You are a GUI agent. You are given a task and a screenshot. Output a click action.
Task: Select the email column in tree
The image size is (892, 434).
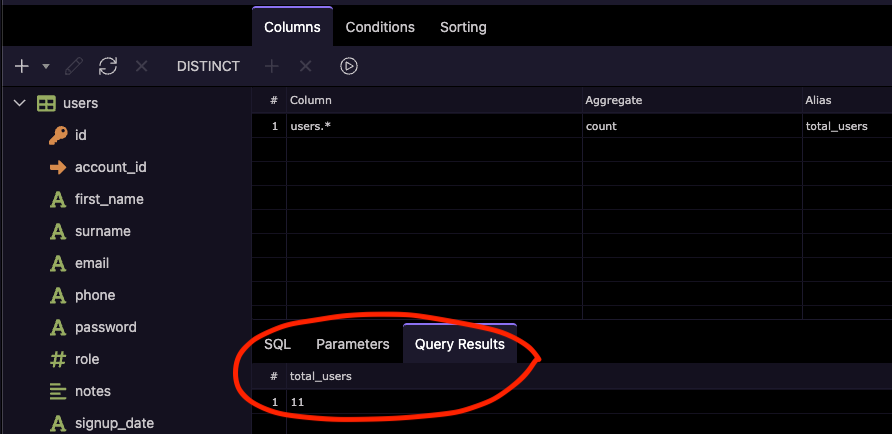tap(92, 263)
